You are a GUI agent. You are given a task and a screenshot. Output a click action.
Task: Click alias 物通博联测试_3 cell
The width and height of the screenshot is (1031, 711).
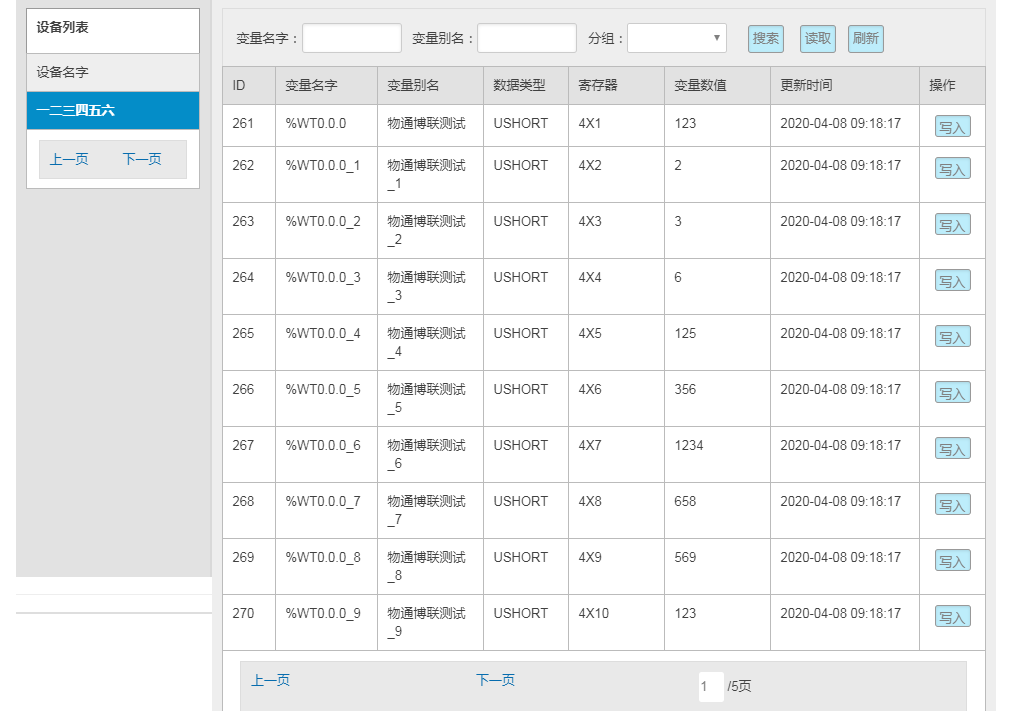[x=430, y=286]
